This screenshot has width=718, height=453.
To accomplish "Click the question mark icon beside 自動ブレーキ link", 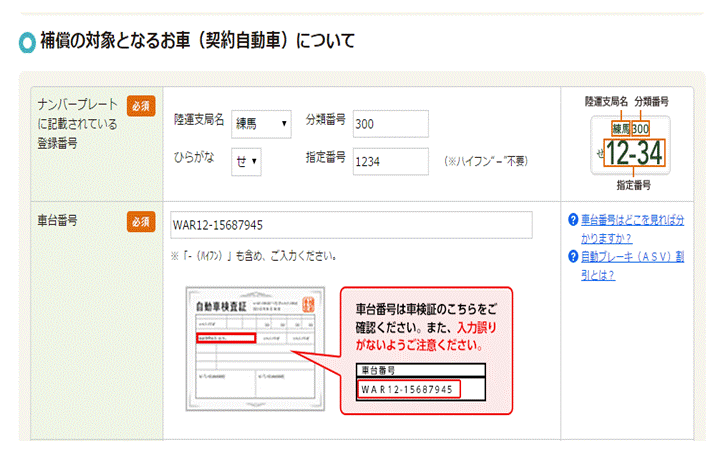I will 572,256.
